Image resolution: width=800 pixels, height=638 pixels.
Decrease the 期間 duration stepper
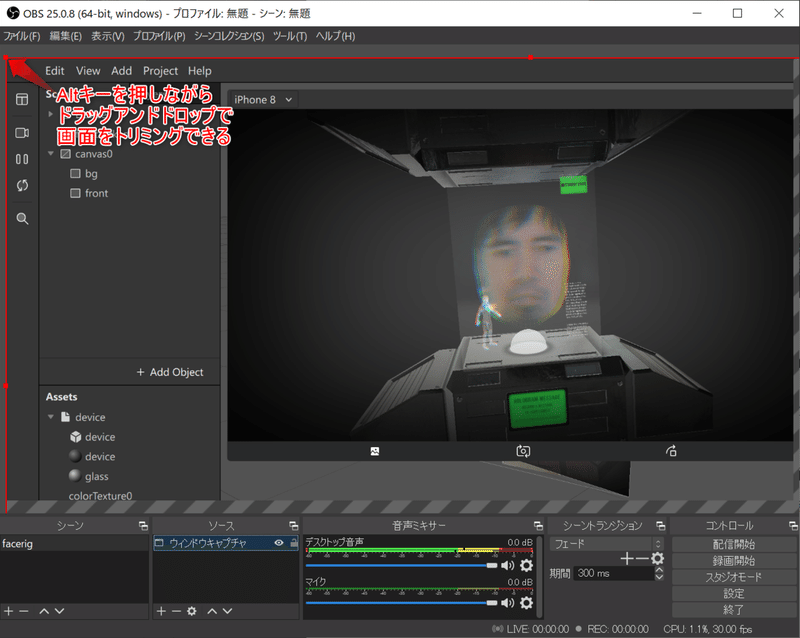point(659,577)
